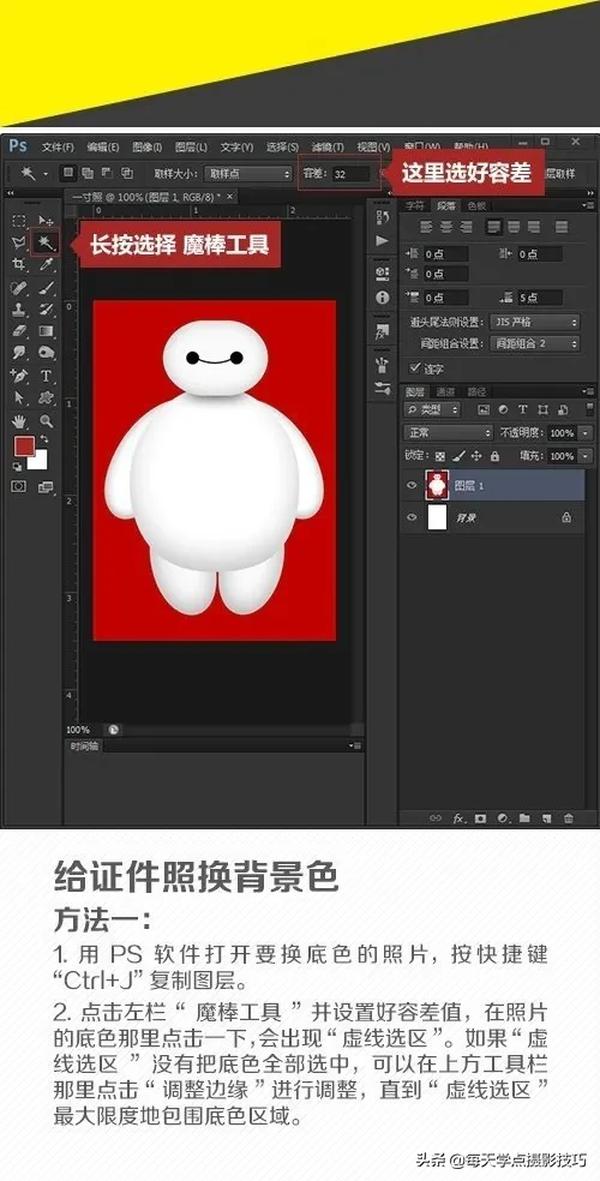Open the 文件(F) menu
Image resolution: width=600 pixels, height=1181 pixels.
point(57,146)
